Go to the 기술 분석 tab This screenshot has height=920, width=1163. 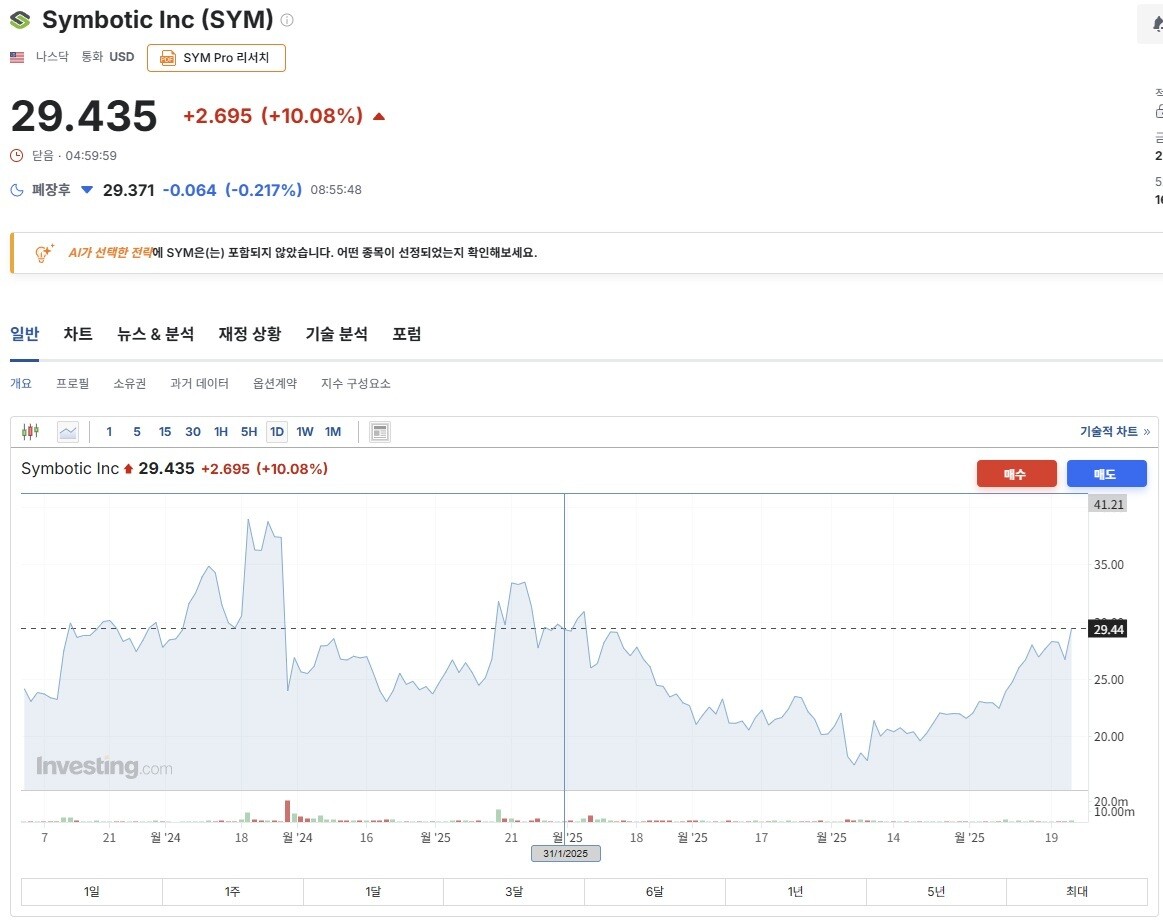337,334
